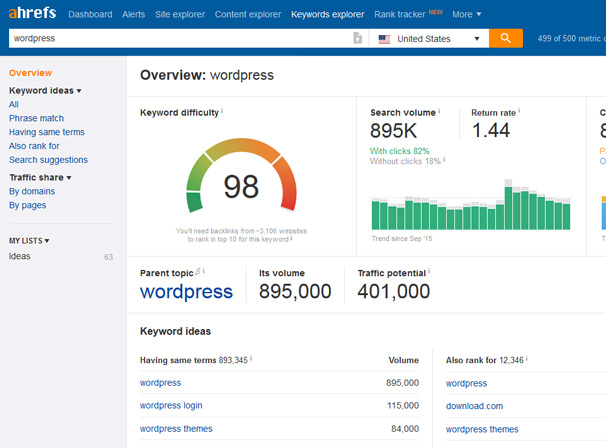The width and height of the screenshot is (606, 448).
Task: Click the 84,000 volume value
Action: [x=405, y=429]
